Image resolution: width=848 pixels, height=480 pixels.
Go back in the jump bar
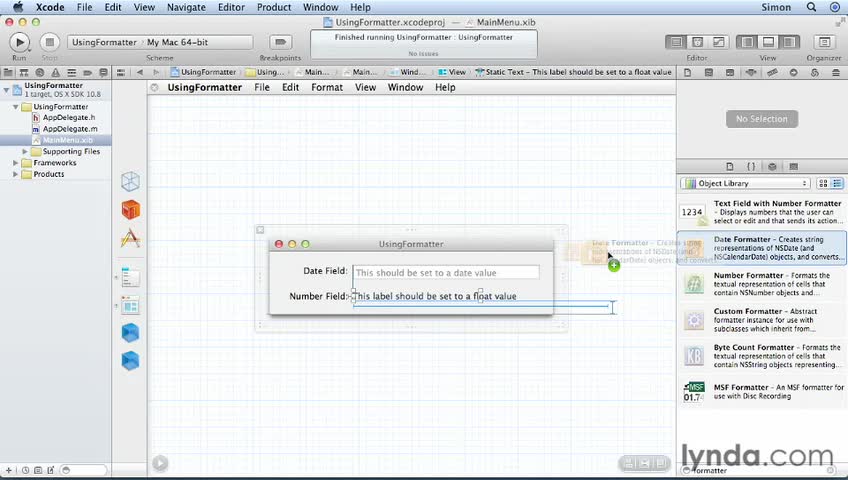coord(140,72)
